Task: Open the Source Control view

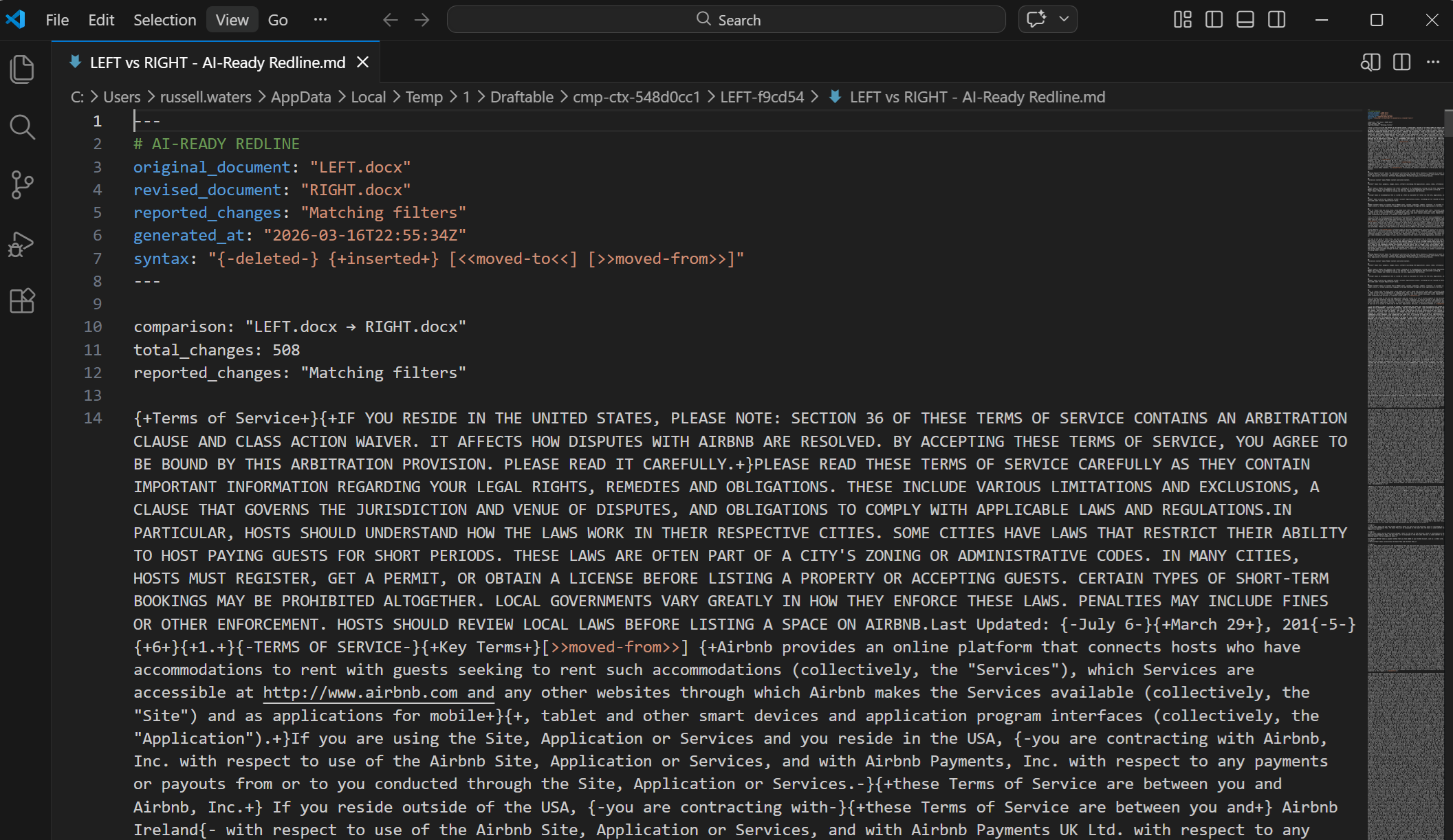Action: [x=23, y=185]
